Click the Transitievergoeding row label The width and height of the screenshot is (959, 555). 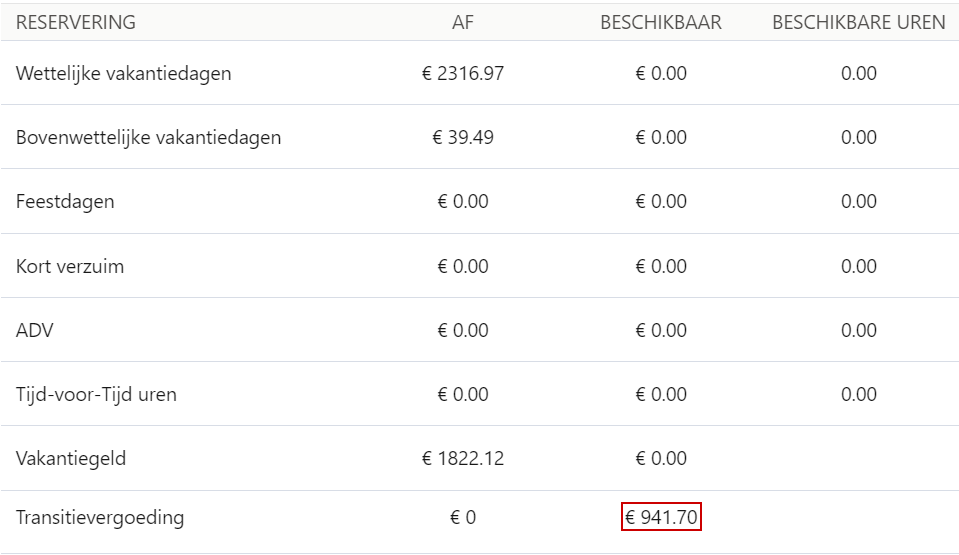tap(100, 517)
